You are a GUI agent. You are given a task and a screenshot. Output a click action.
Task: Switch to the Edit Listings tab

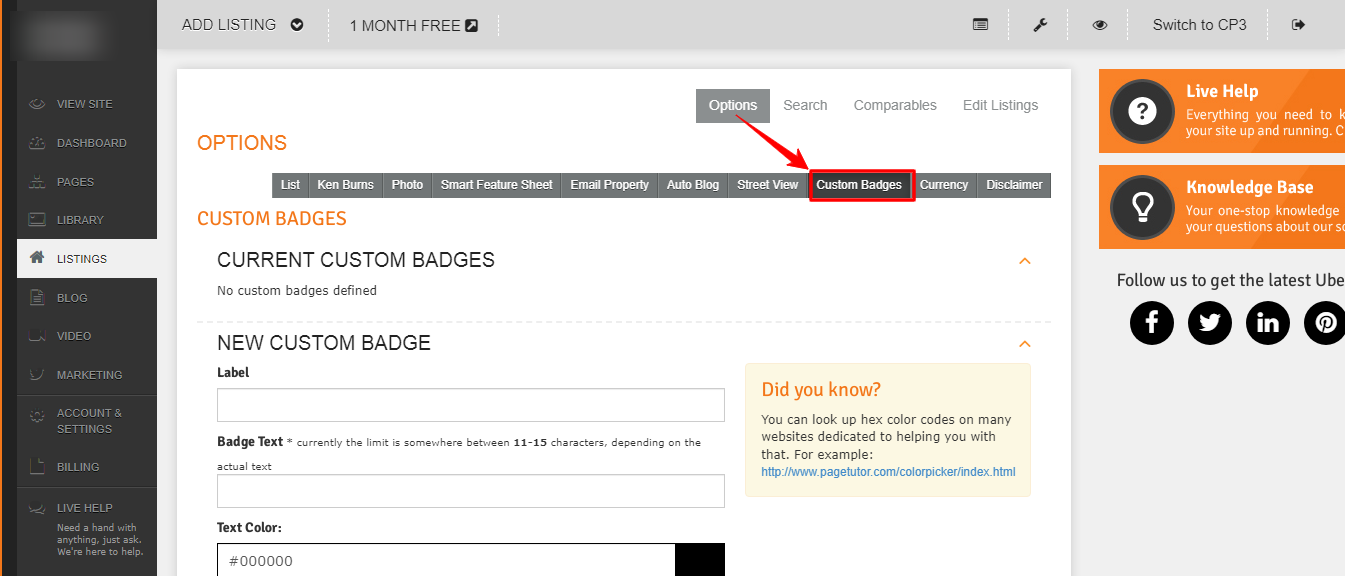click(1000, 106)
